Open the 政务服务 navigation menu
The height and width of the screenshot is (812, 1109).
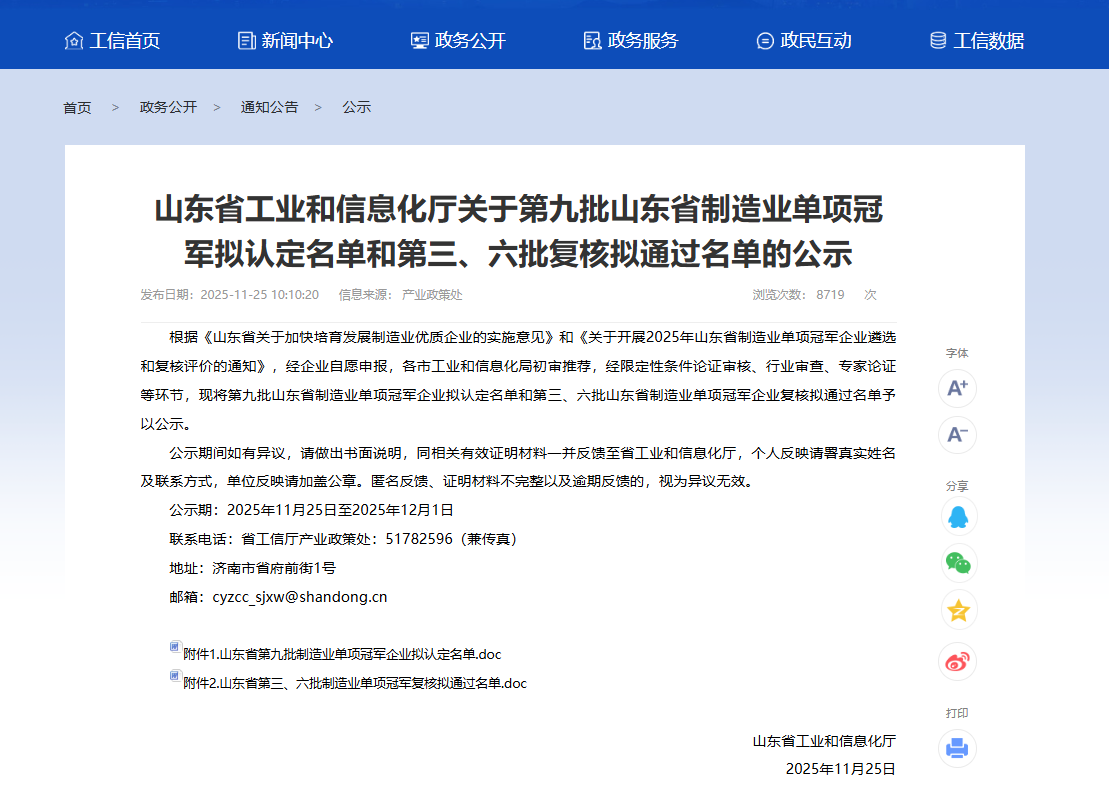tap(640, 41)
